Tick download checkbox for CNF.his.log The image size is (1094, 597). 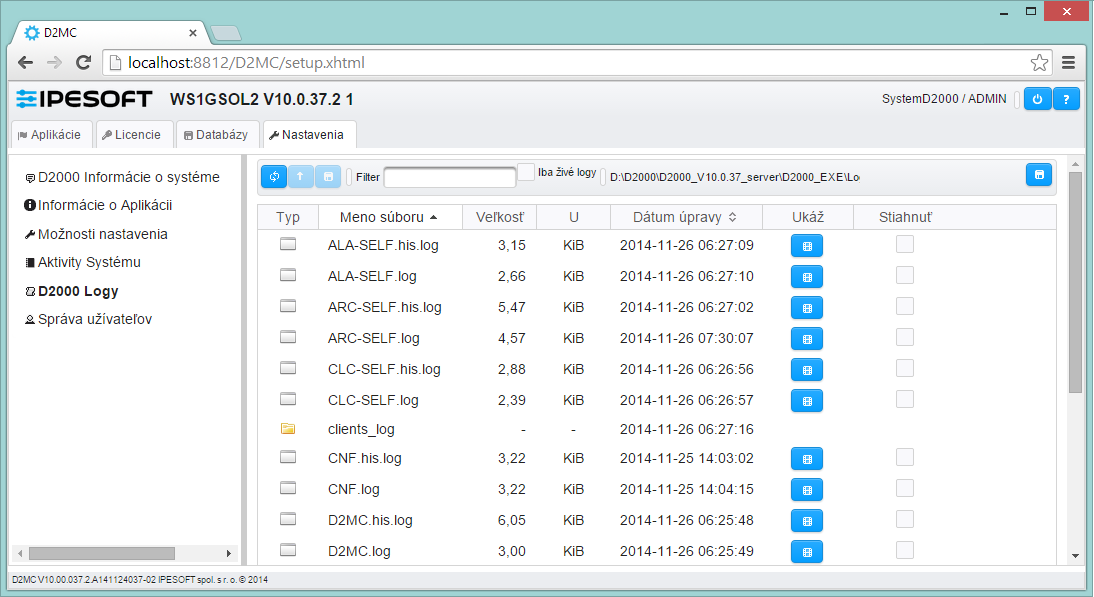pos(904,457)
